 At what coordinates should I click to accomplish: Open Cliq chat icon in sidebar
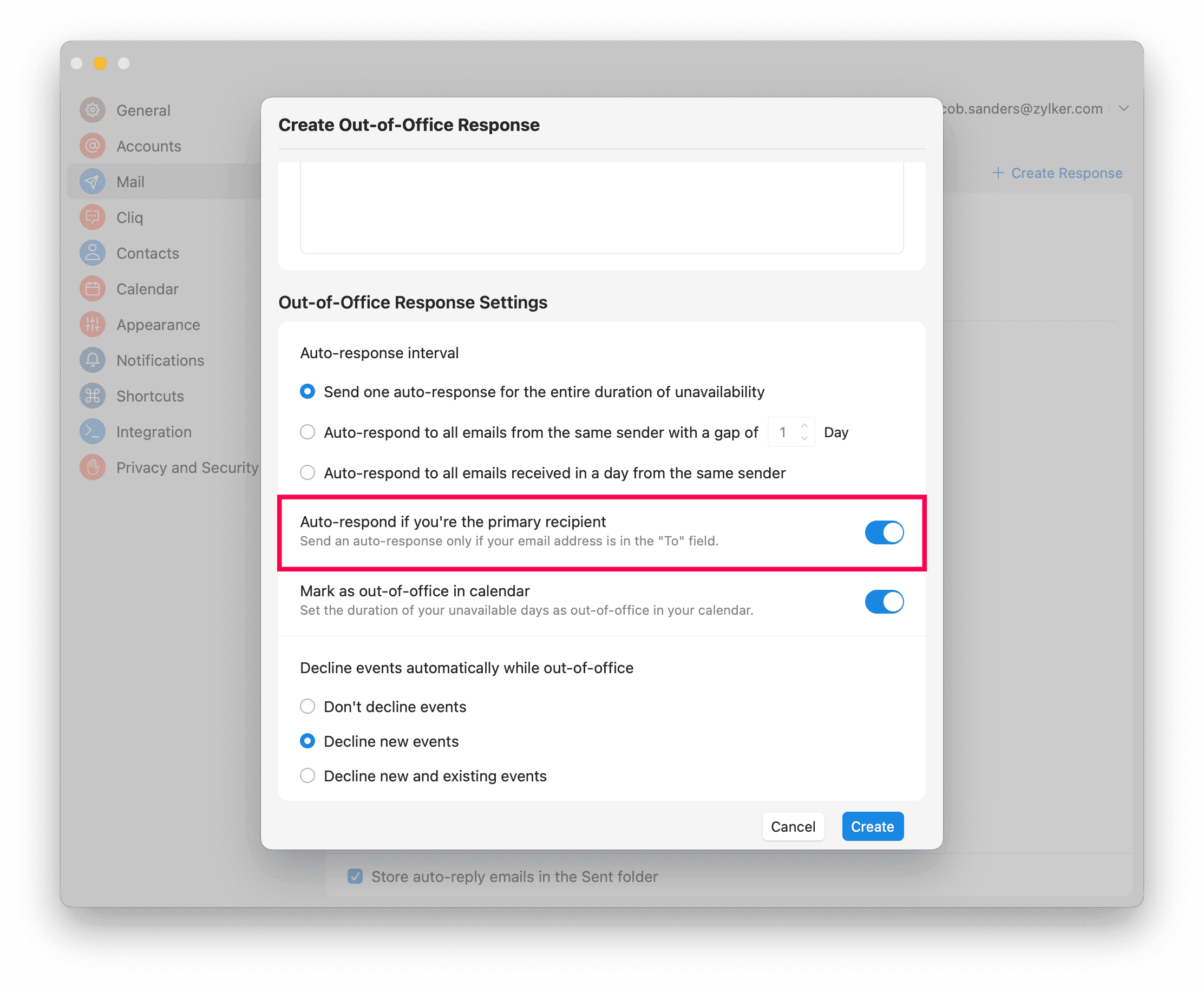pos(93,217)
